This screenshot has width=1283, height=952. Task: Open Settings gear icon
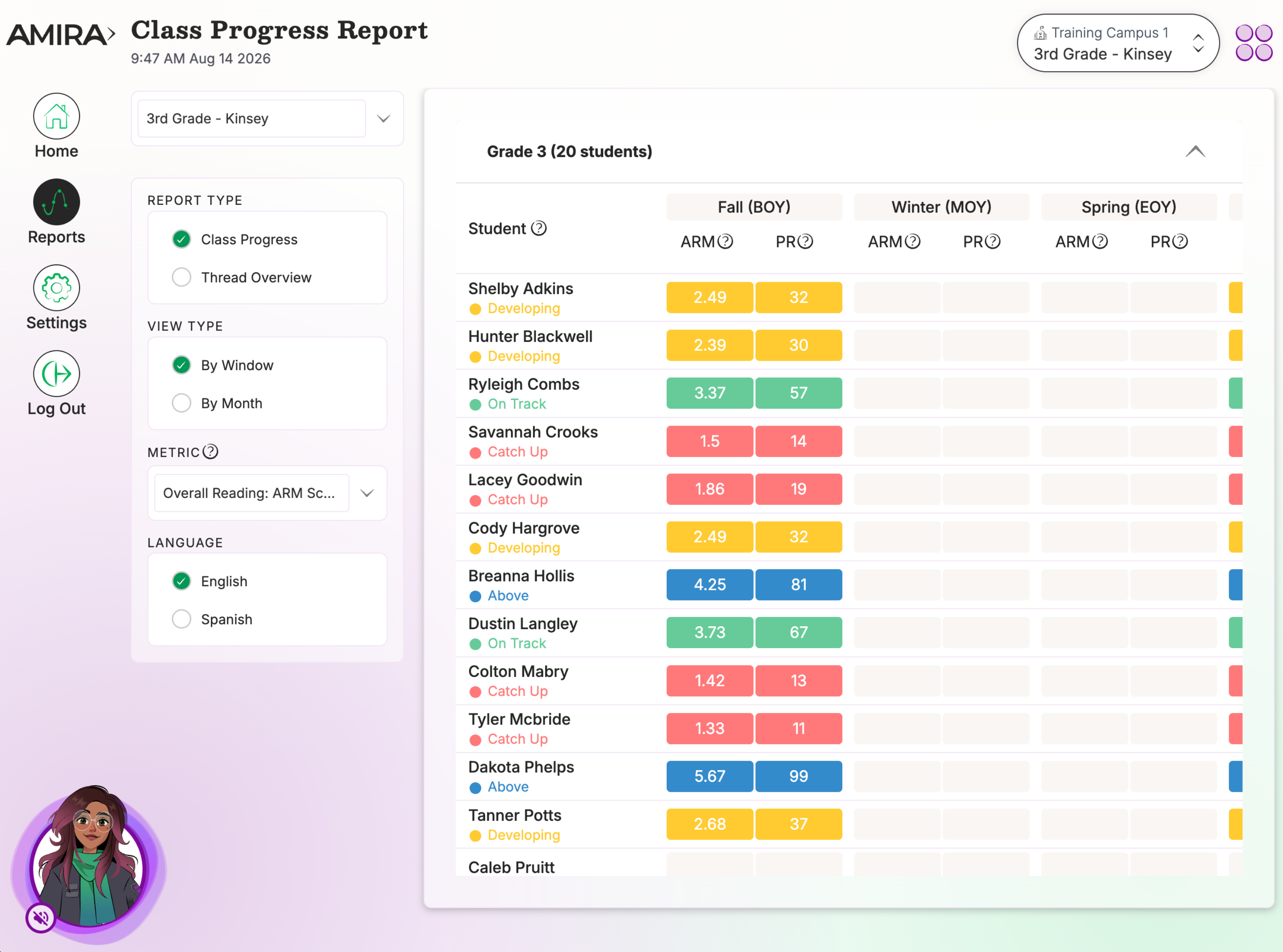[56, 288]
